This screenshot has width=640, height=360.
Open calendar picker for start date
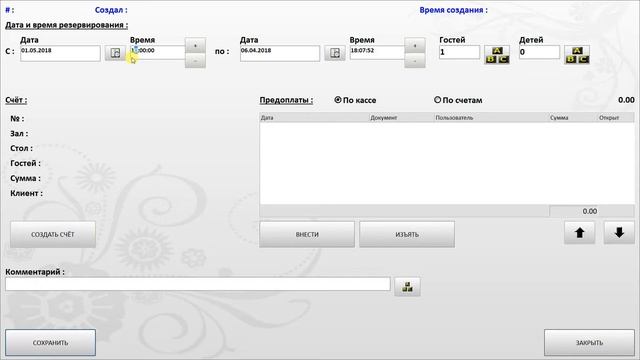115,53
